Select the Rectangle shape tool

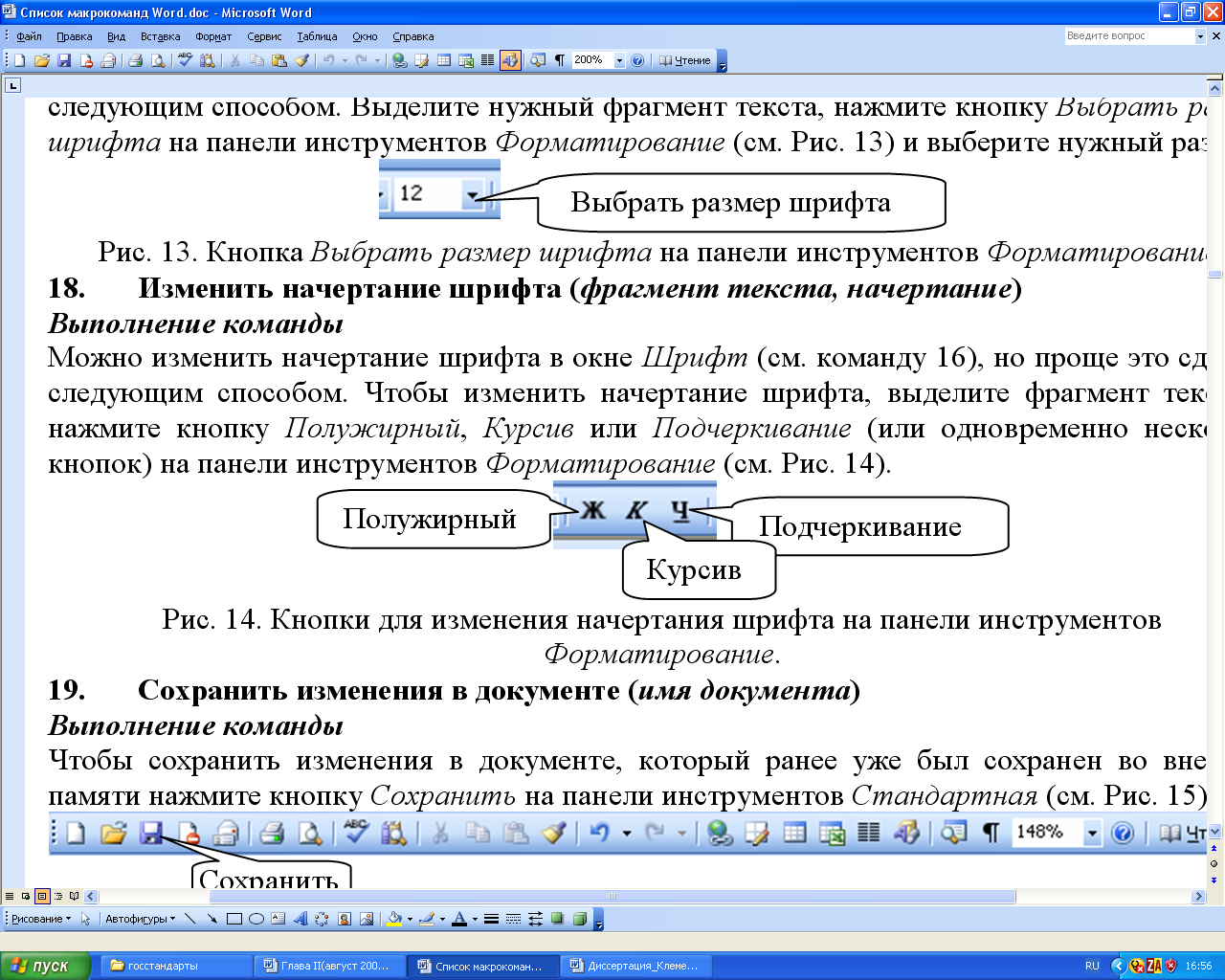pyautogui.click(x=234, y=919)
